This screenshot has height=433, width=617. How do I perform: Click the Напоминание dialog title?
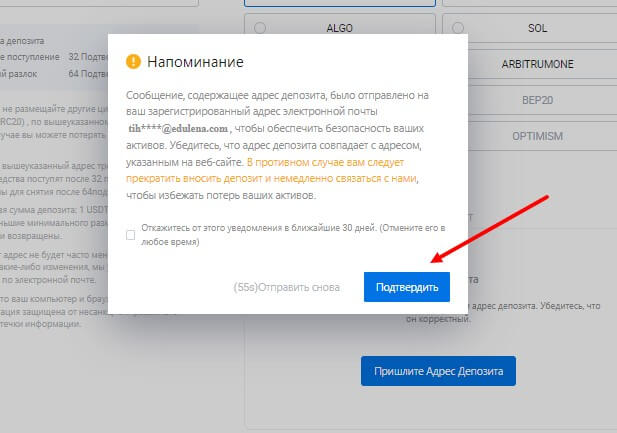(x=195, y=62)
